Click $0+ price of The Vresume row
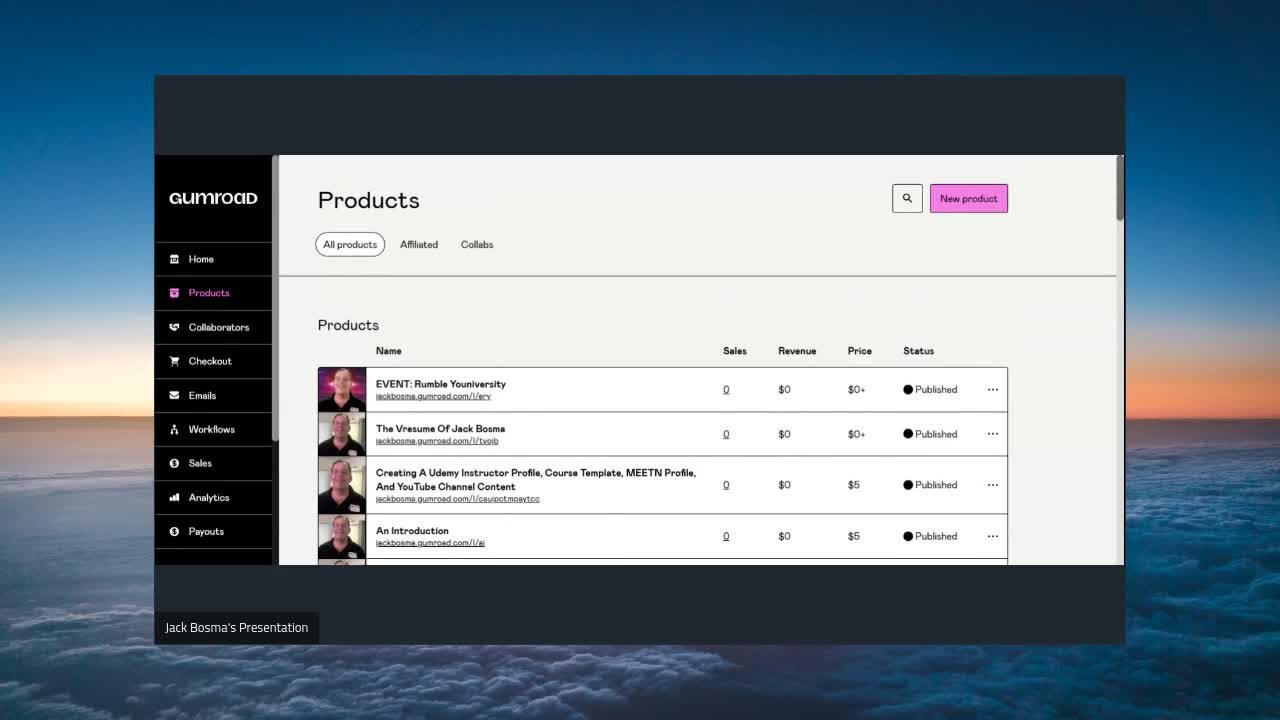Image resolution: width=1280 pixels, height=720 pixels. point(856,434)
